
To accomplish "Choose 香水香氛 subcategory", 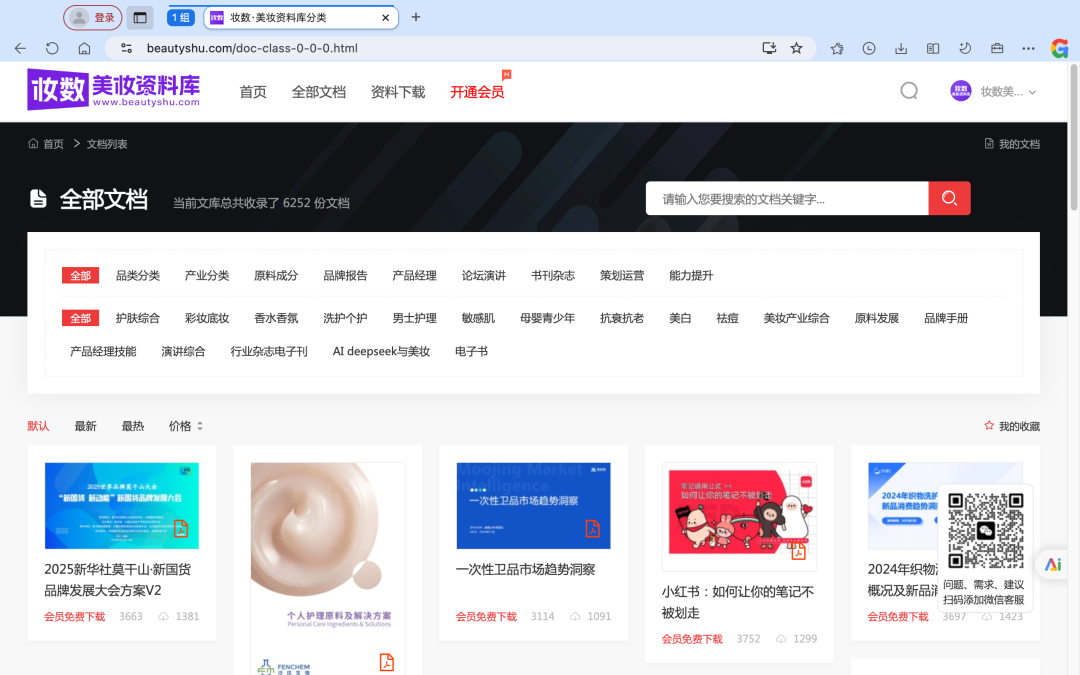I will coord(276,318).
